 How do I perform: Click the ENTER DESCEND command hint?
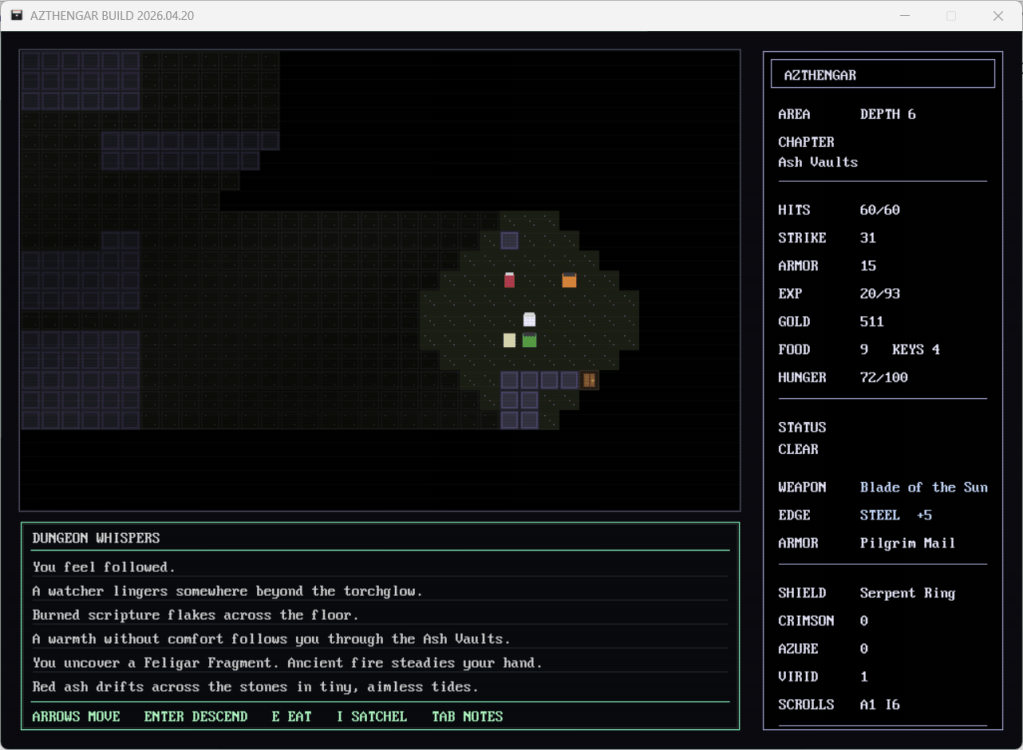coord(195,716)
